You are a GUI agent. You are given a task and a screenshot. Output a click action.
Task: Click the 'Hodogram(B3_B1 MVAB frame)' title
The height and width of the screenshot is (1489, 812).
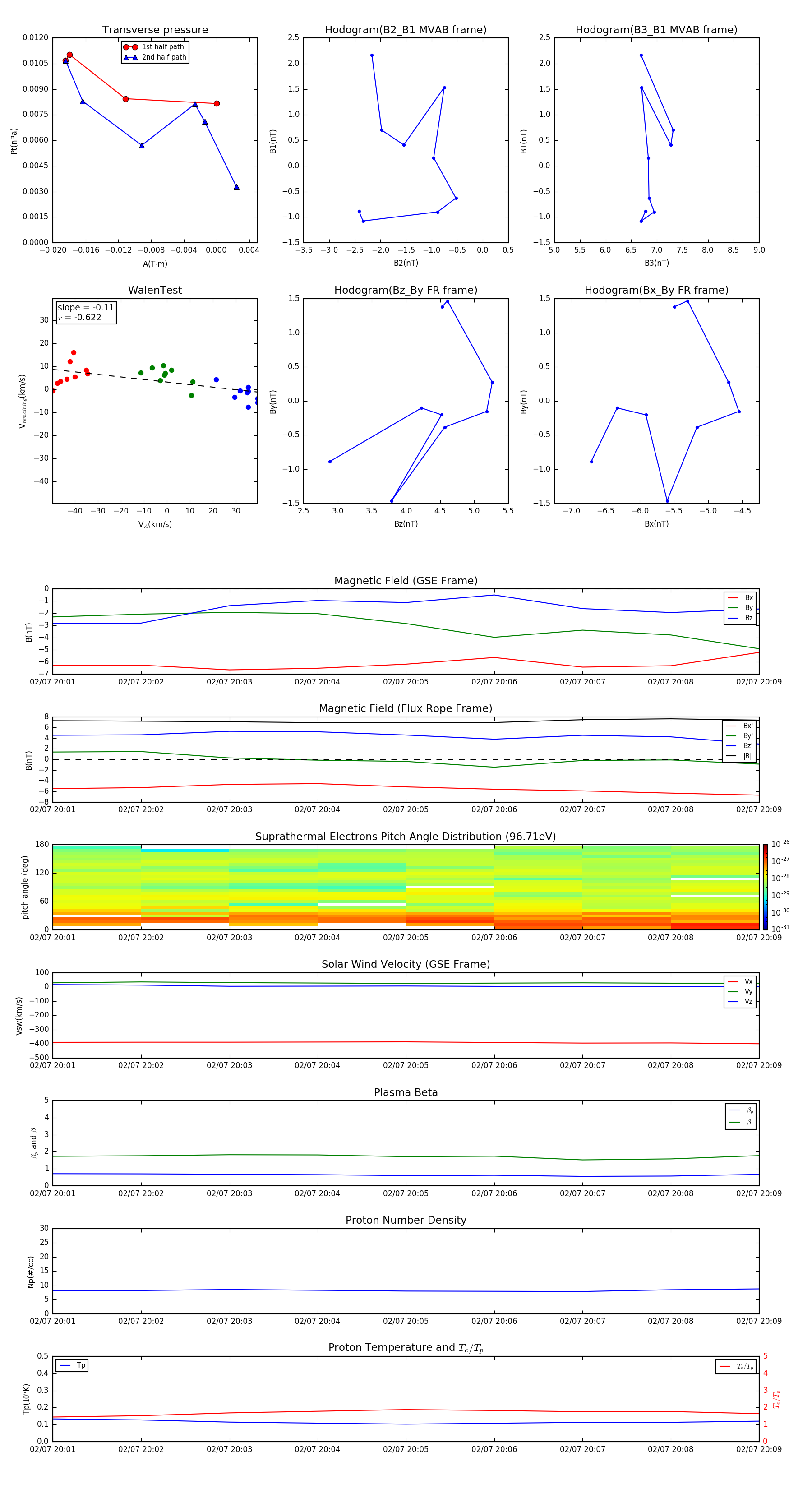656,29
